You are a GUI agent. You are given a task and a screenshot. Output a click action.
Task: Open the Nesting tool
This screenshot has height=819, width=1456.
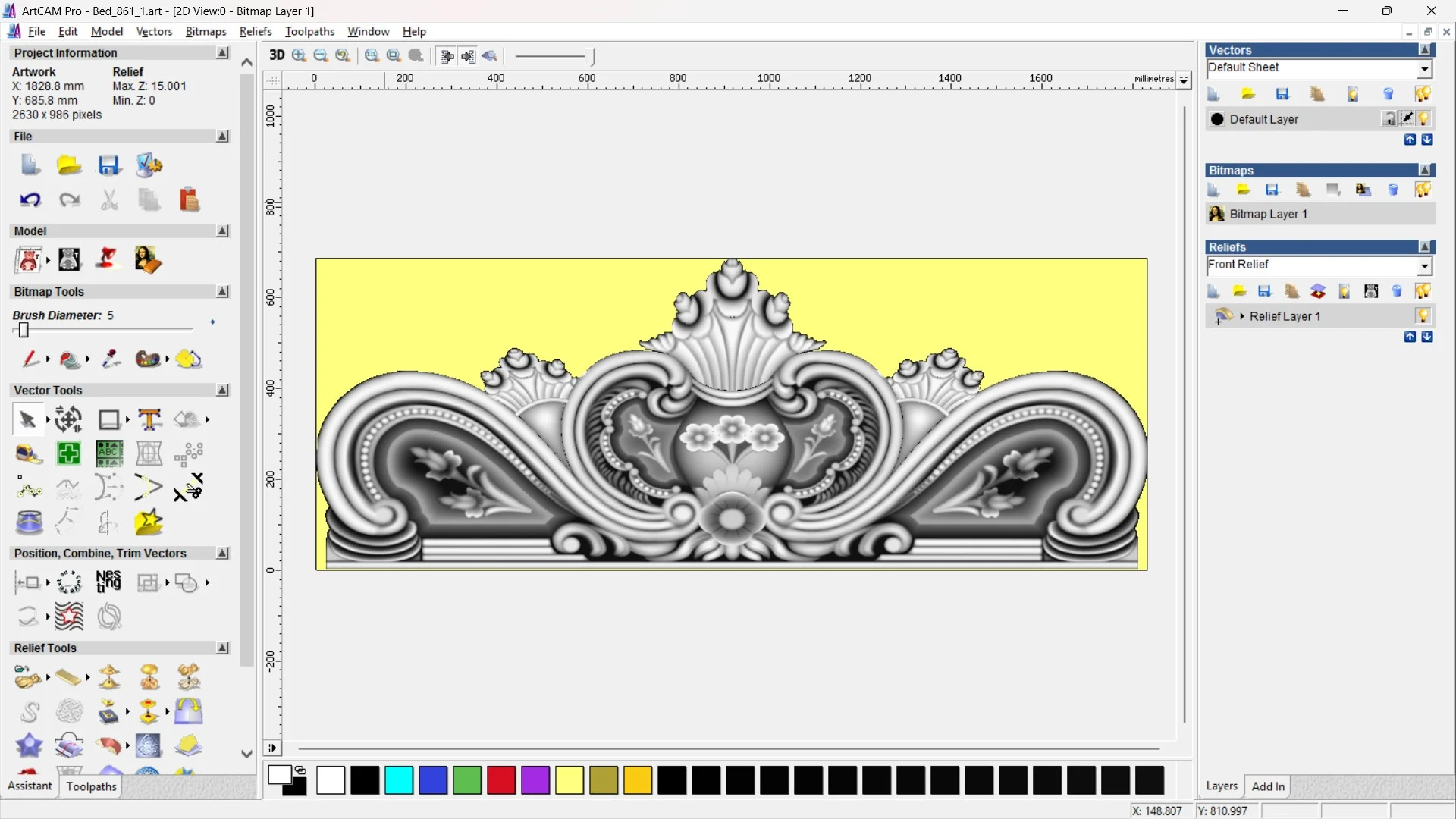click(x=108, y=582)
